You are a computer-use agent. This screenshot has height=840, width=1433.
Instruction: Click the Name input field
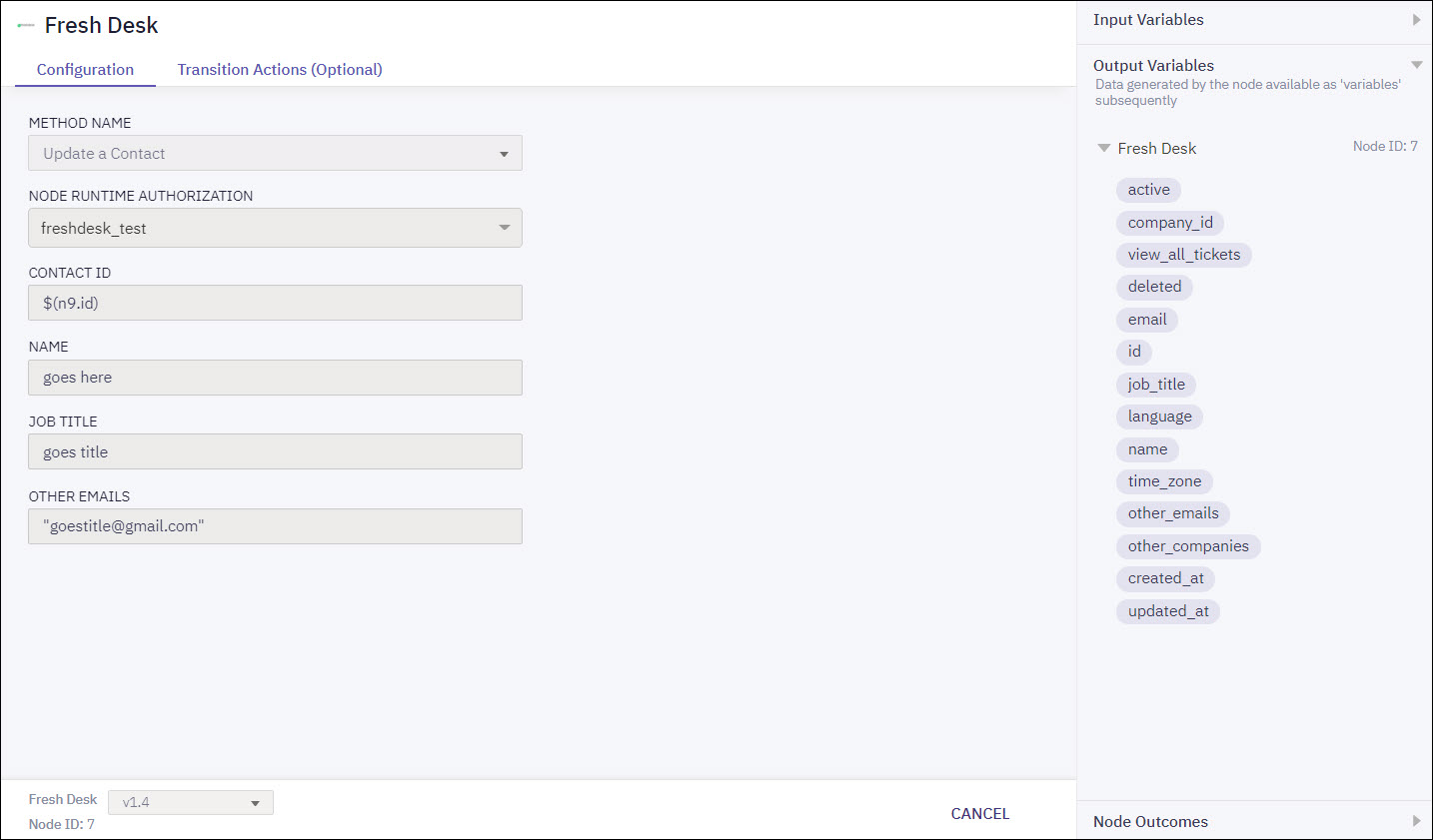pos(275,378)
